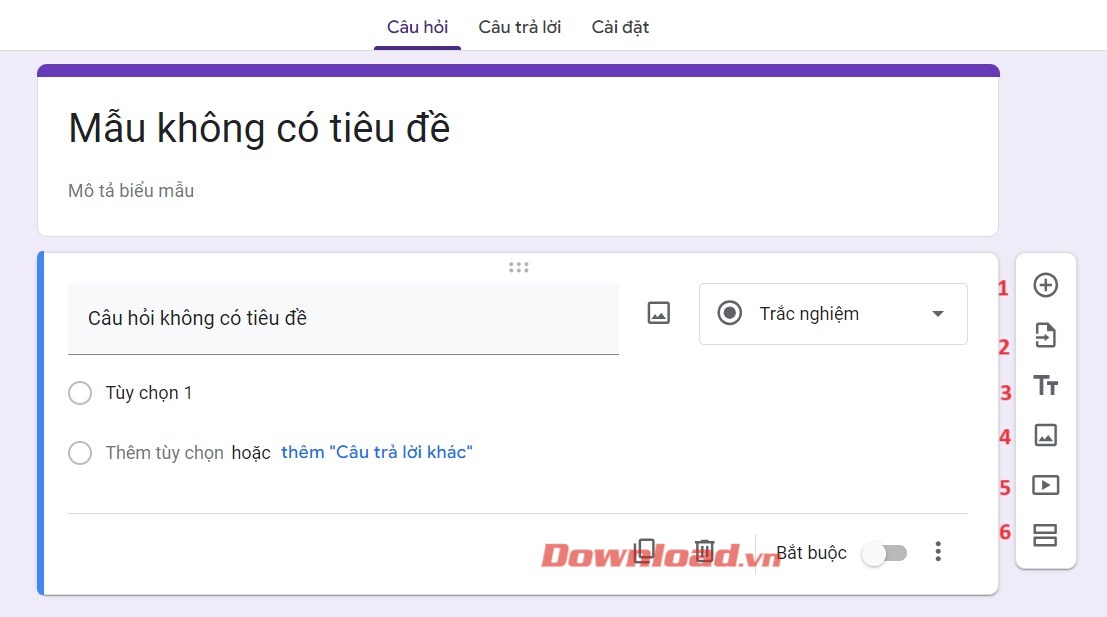Delete the question using the trash icon
1107x617 pixels.
coord(704,551)
